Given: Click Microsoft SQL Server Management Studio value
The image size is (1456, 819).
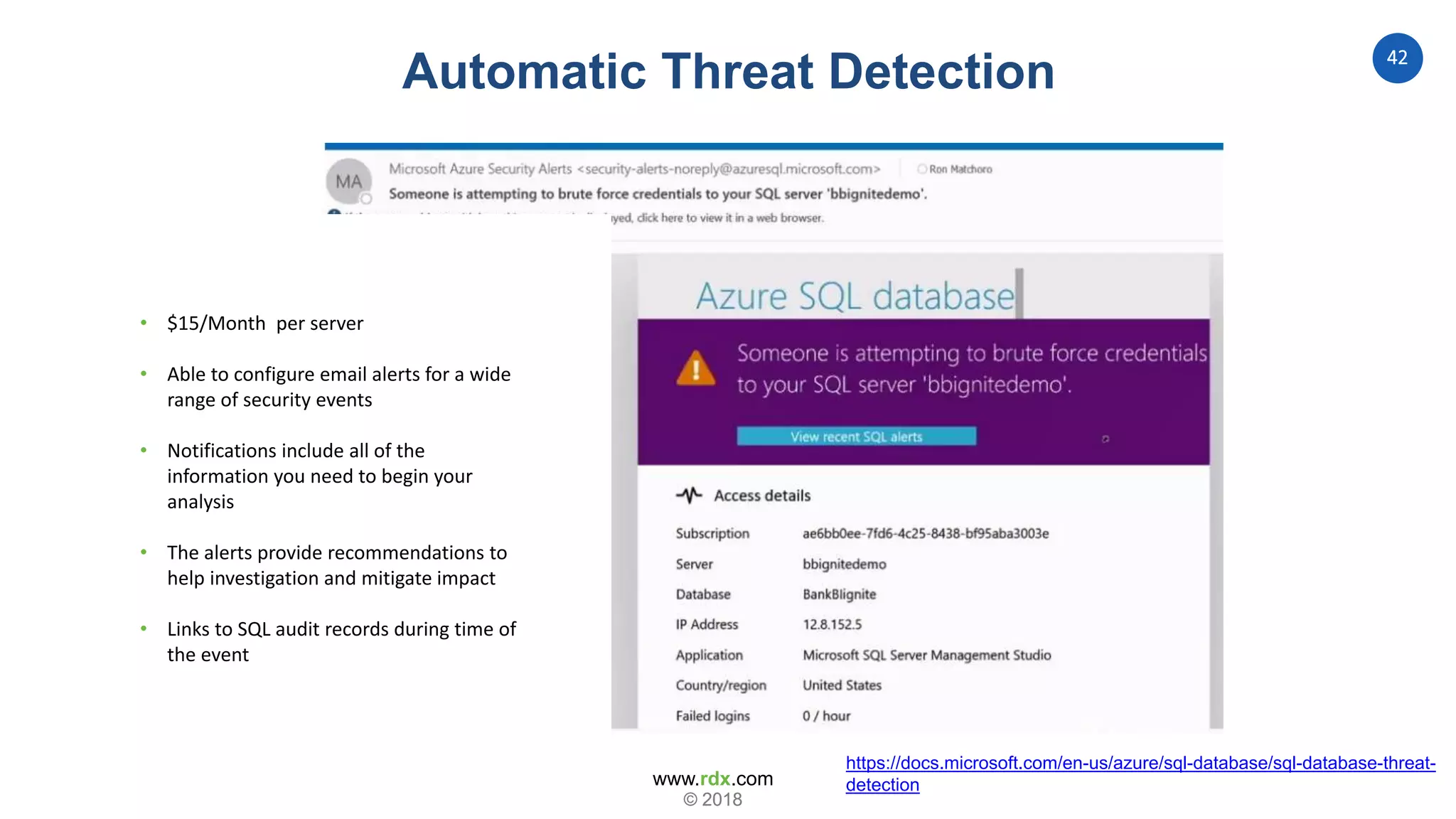Looking at the screenshot, I should point(926,655).
